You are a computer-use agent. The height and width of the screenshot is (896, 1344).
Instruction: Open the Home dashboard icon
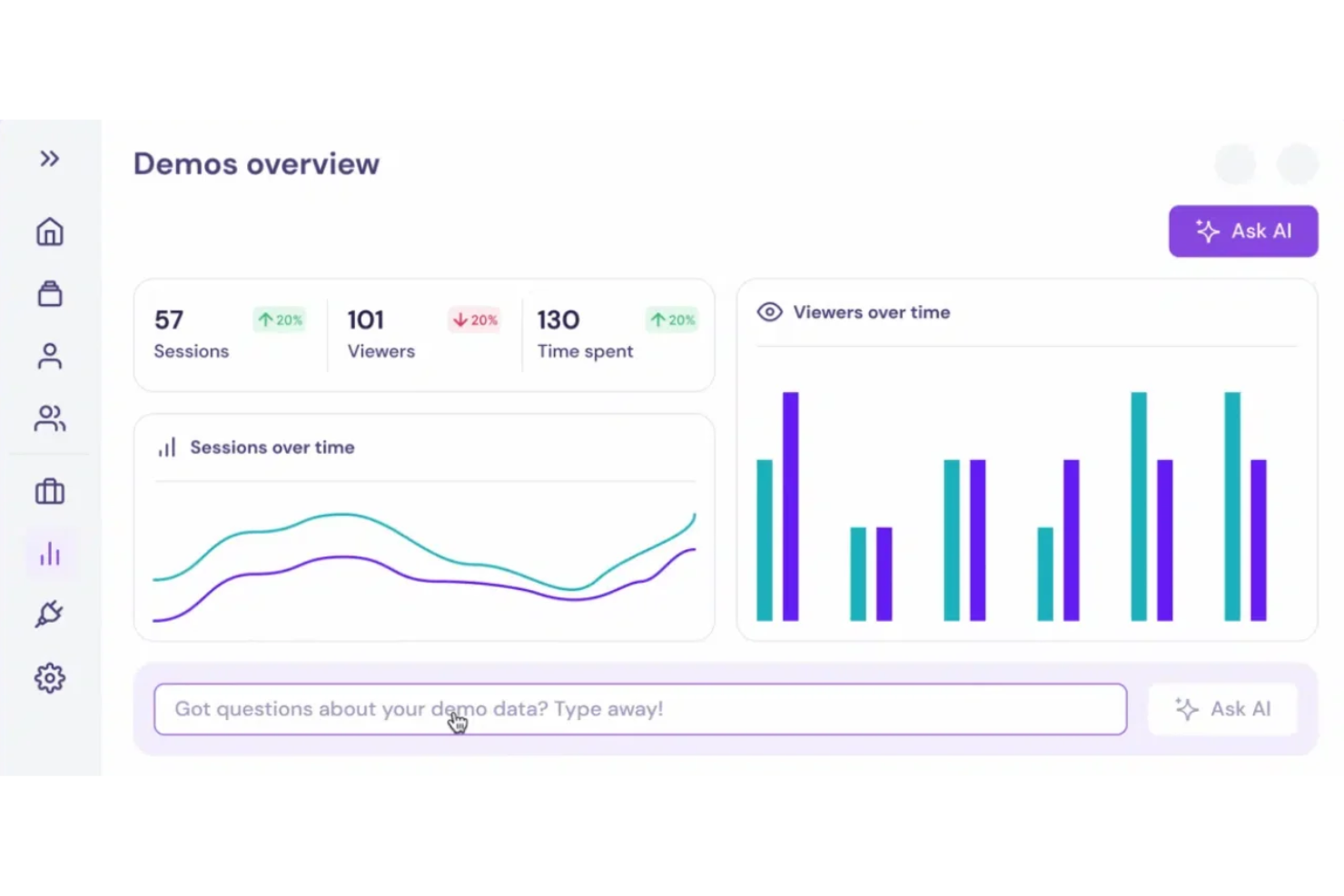[50, 231]
